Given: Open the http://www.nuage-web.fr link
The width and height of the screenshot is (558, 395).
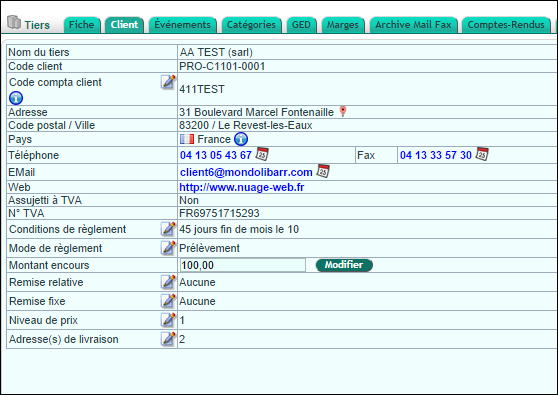Looking at the screenshot, I should (242, 187).
